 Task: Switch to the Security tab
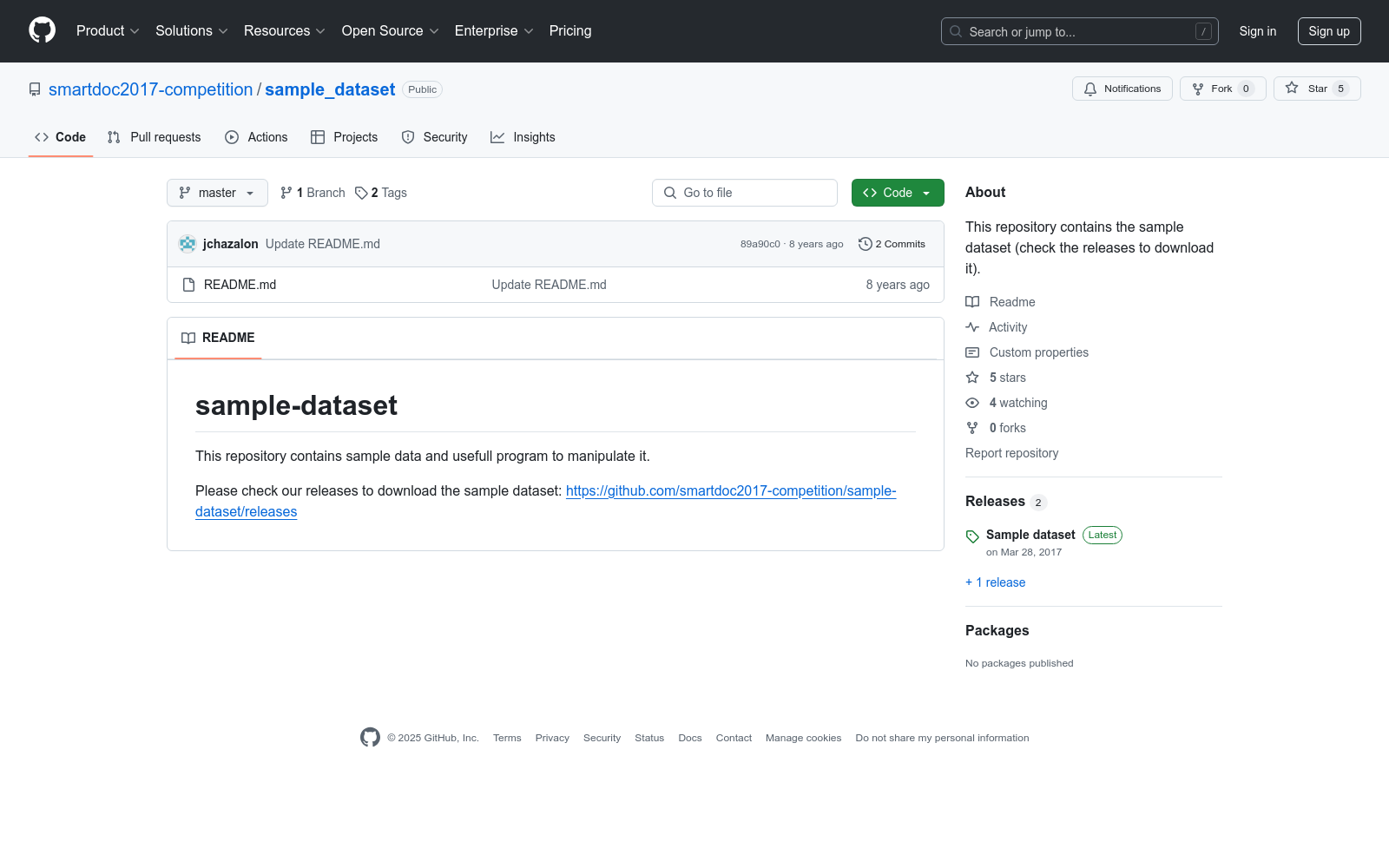pyautogui.click(x=434, y=137)
